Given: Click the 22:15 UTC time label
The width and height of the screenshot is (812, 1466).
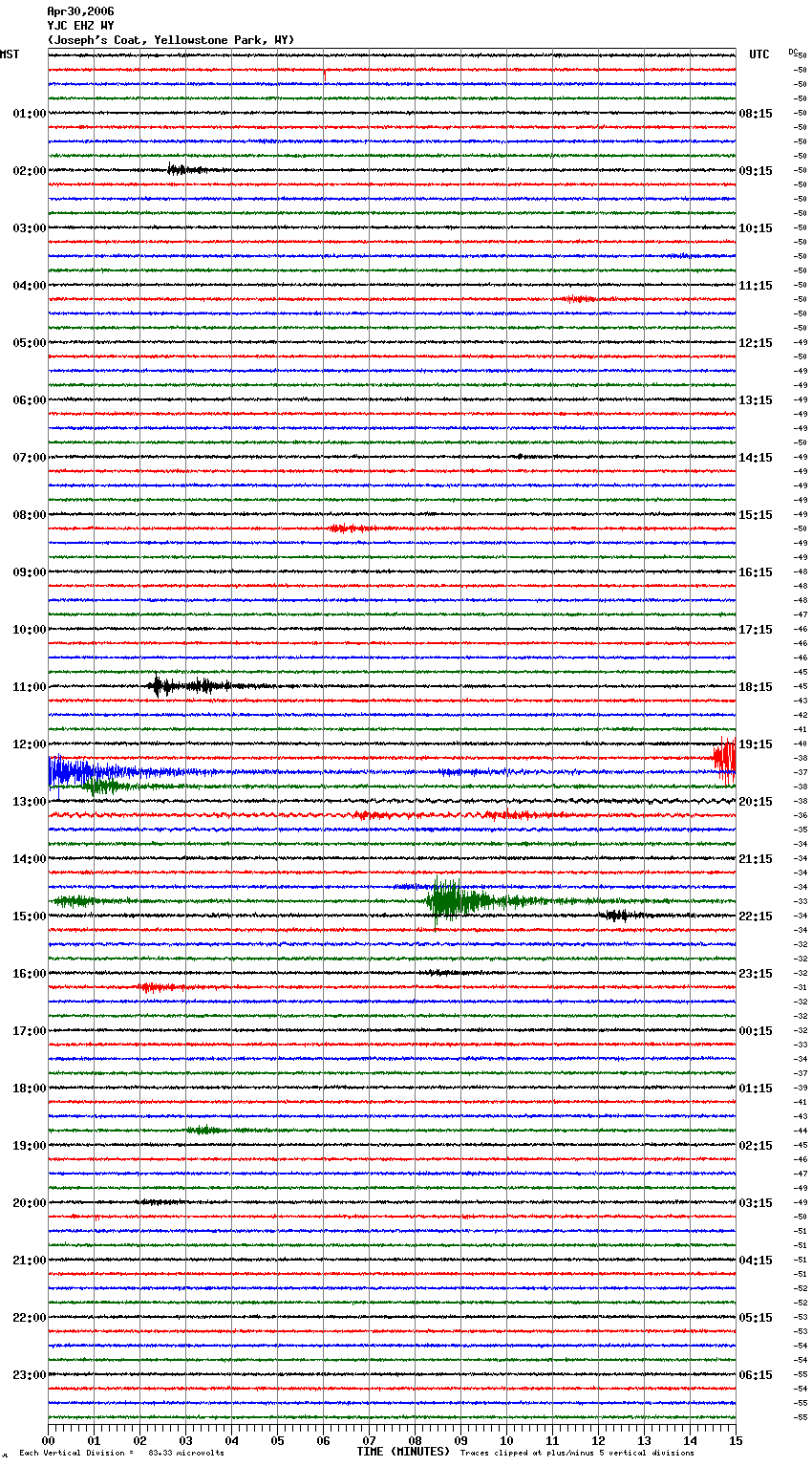Looking at the screenshot, I should (756, 916).
